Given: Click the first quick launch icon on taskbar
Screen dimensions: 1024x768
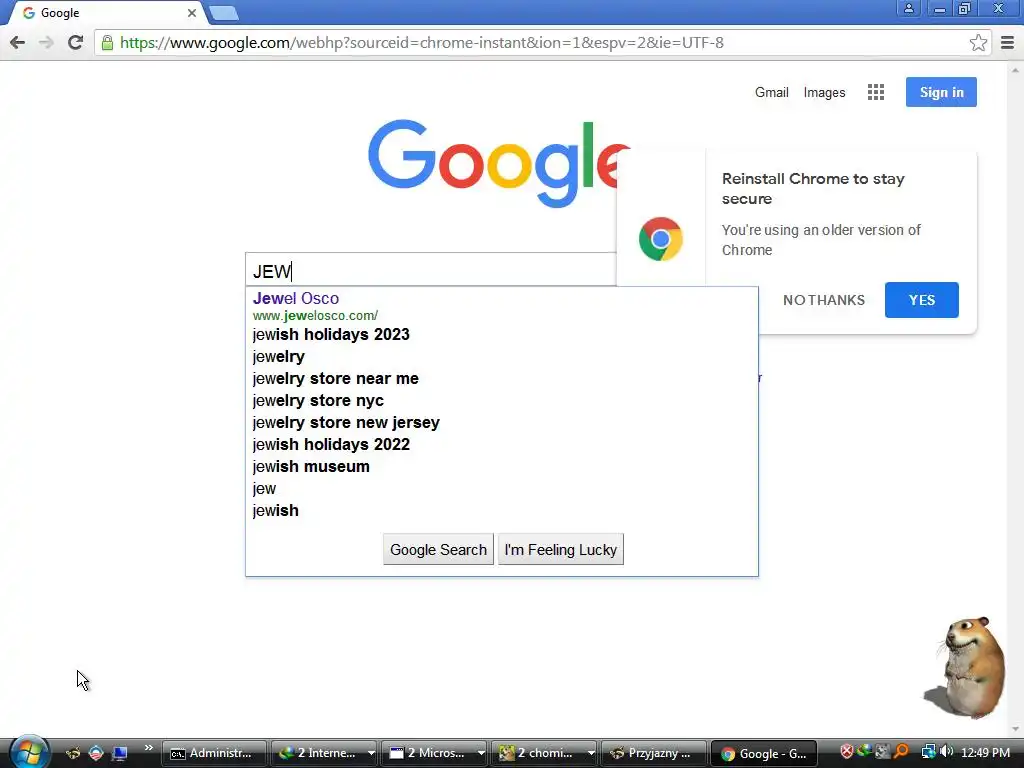Looking at the screenshot, I should click(72, 753).
